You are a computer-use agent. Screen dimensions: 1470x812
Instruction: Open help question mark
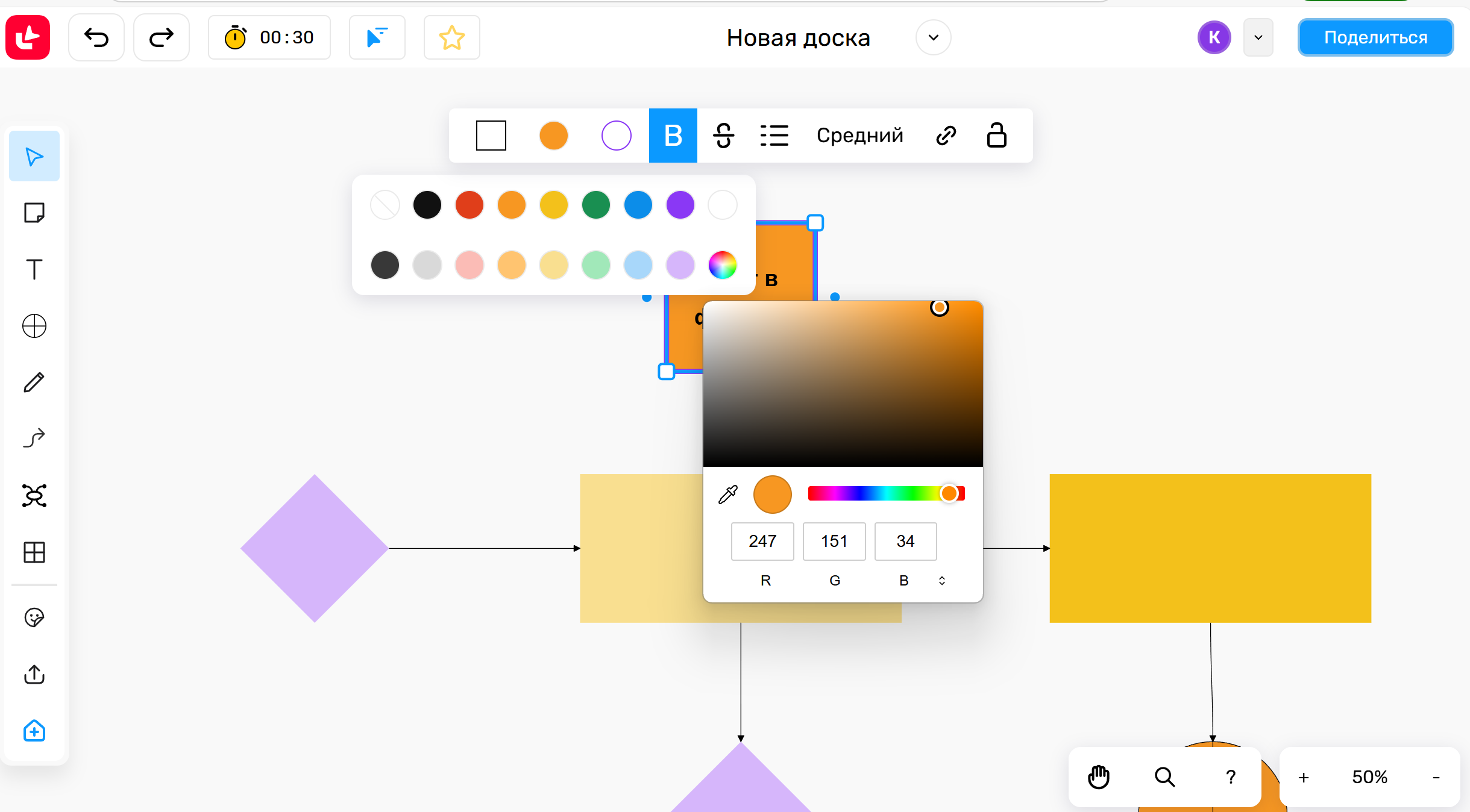pyautogui.click(x=1231, y=777)
